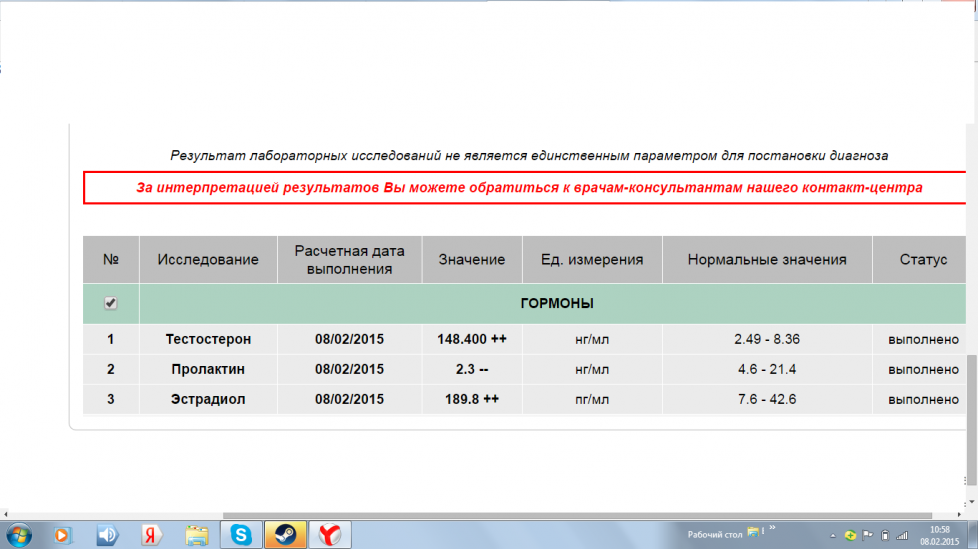The width and height of the screenshot is (978, 549).
Task: Open the clock and date panel
Action: [x=940, y=535]
